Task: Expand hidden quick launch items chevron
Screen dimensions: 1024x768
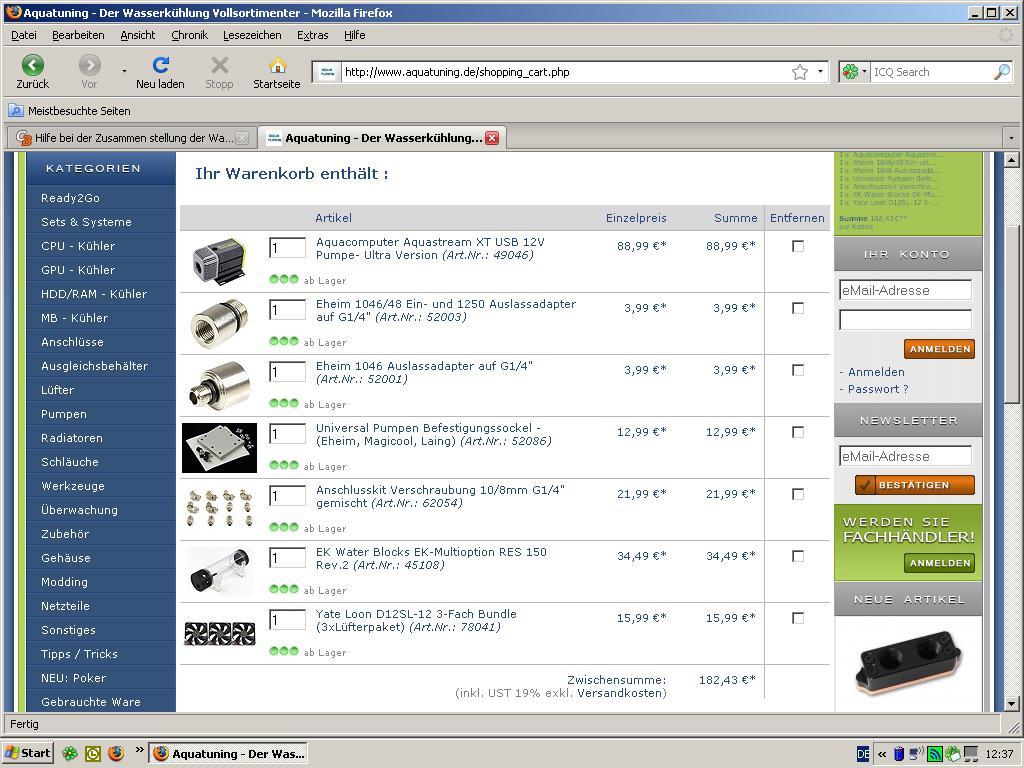Action: pyautogui.click(x=139, y=750)
